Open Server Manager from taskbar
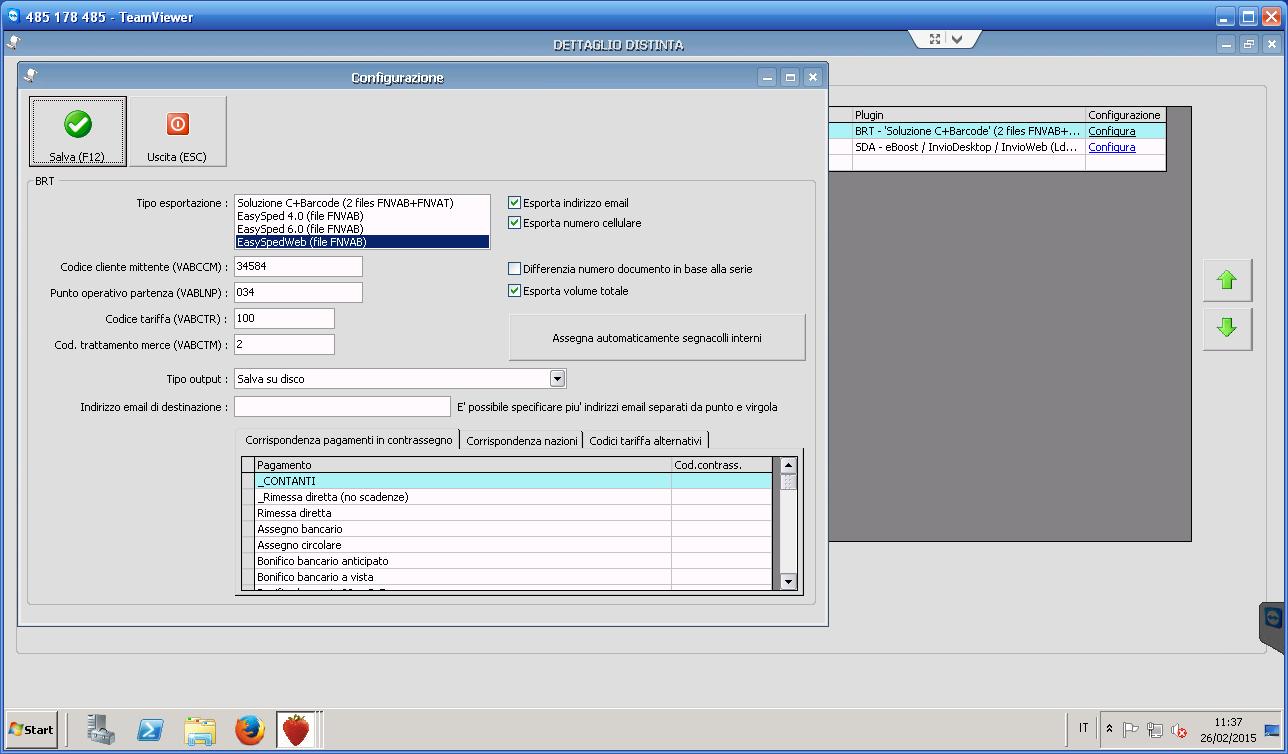The height and width of the screenshot is (754, 1288). click(101, 730)
